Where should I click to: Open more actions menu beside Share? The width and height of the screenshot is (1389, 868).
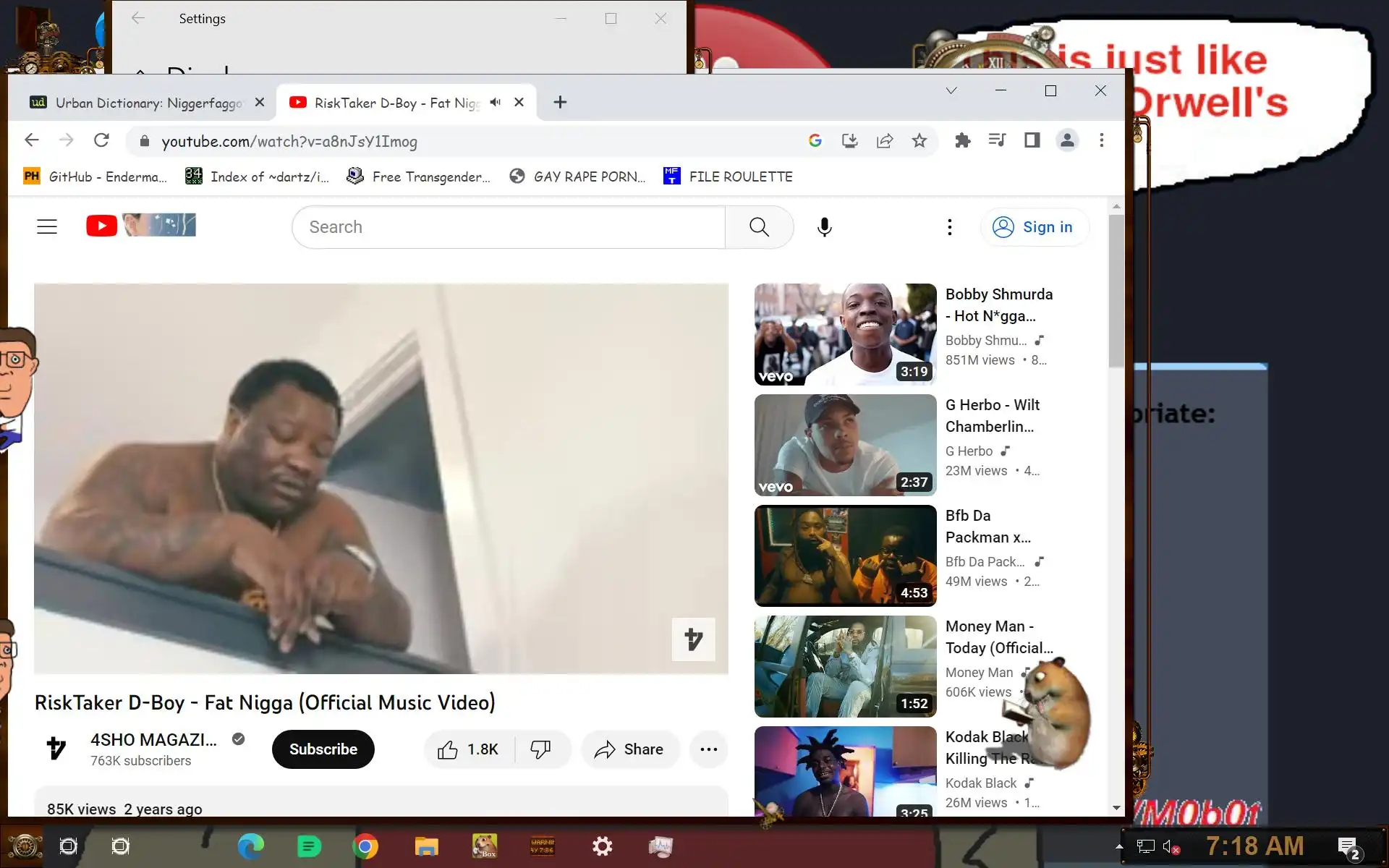tap(708, 749)
